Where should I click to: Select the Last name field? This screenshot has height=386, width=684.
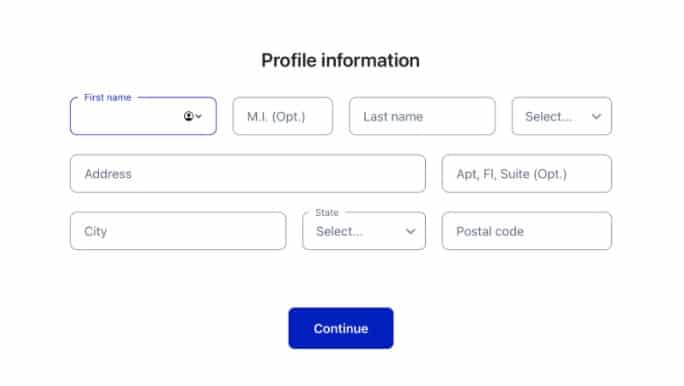point(422,116)
